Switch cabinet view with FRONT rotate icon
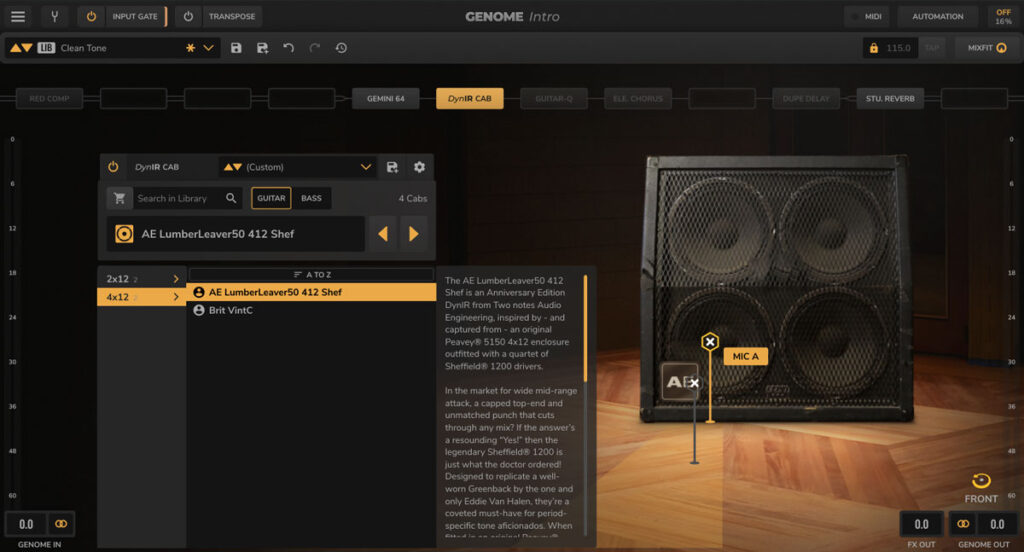Image resolution: width=1024 pixels, height=552 pixels. click(981, 481)
